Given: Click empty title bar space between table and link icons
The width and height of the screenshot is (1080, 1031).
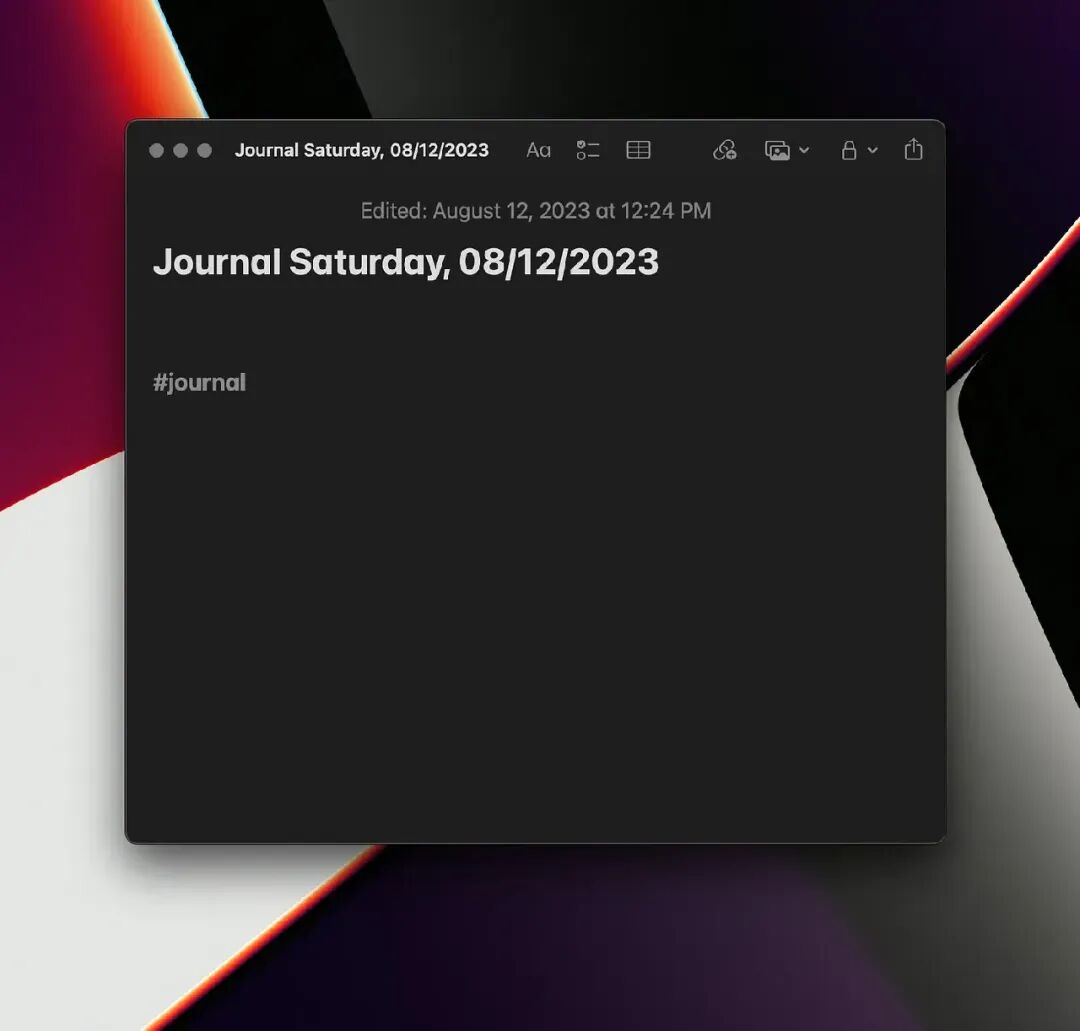Looking at the screenshot, I should pyautogui.click(x=681, y=150).
